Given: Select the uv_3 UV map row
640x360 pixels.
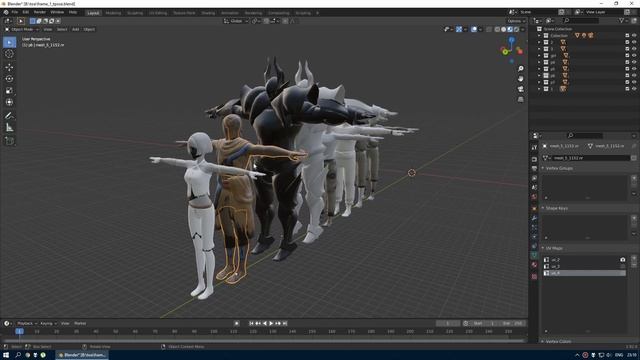Looking at the screenshot, I should point(584,266).
